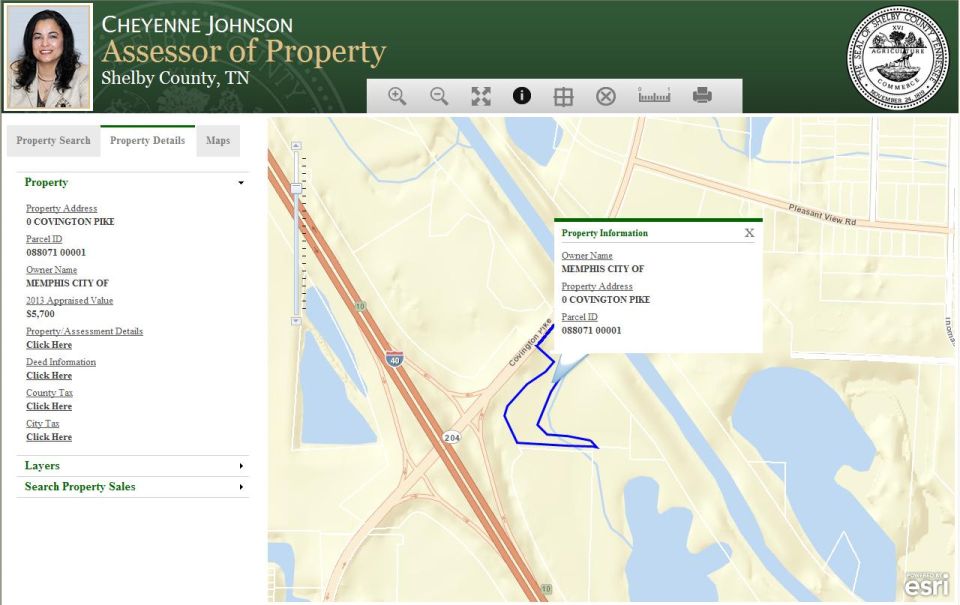Click popup owner MEMPHIS CITY OF

click(603, 269)
